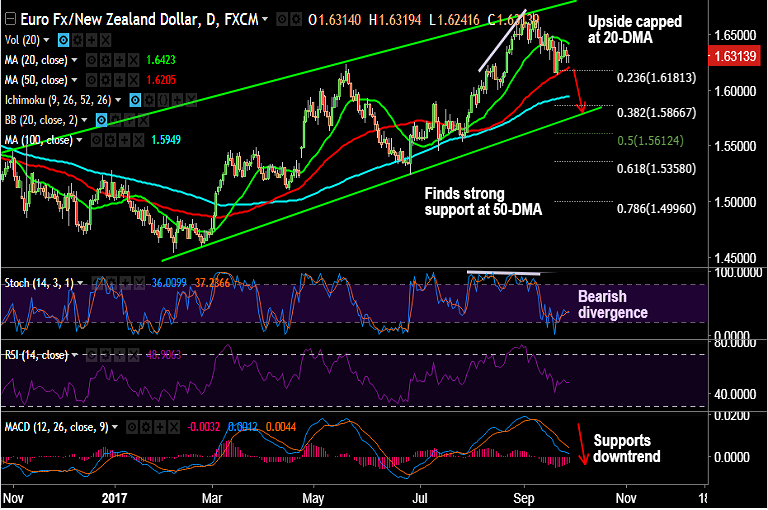Screen dimensions: 768x510
Task: View Ichimoku source code braces icon
Action: 163,100
